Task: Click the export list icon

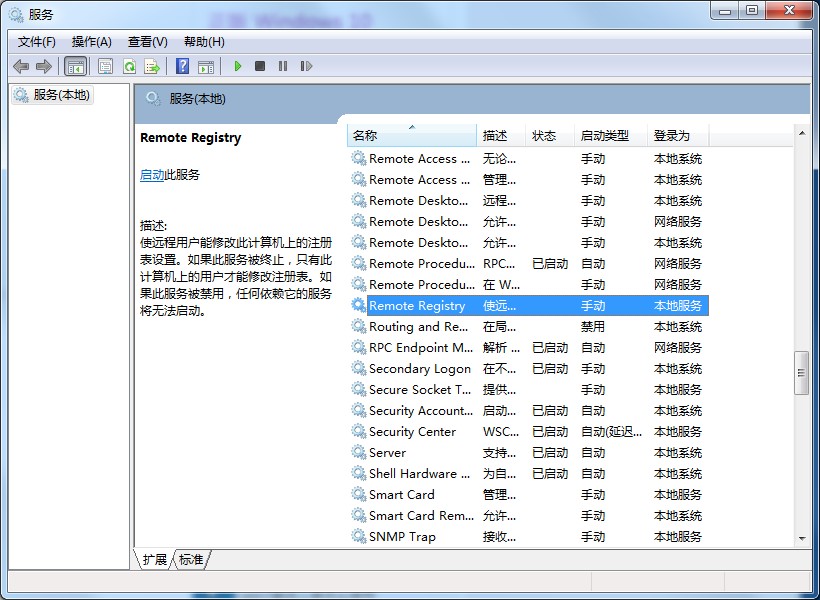Action: tap(152, 66)
